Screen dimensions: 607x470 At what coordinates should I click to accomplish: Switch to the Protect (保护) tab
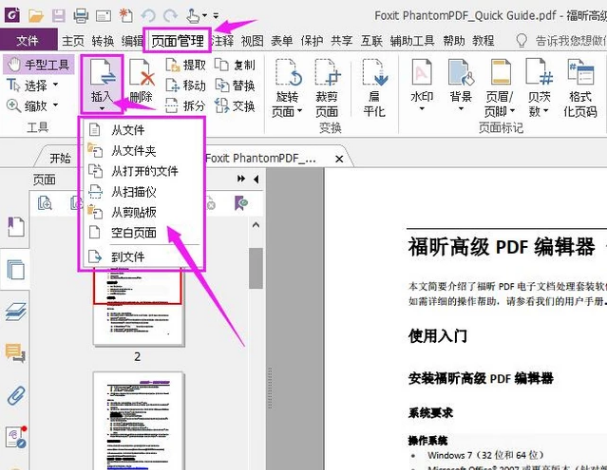[x=312, y=40]
